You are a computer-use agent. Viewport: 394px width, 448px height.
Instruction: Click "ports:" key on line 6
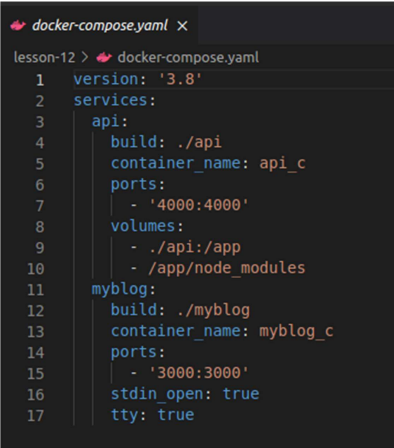point(138,184)
